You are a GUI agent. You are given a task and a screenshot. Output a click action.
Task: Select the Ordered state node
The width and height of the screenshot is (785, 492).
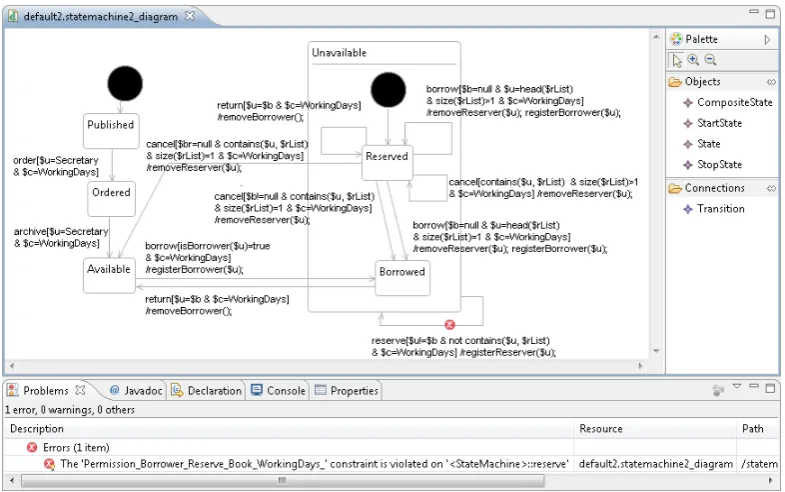point(111,199)
